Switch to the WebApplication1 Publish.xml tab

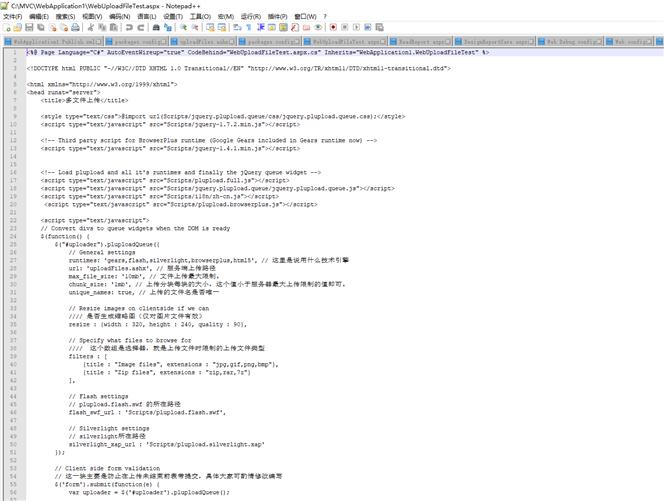(53, 42)
